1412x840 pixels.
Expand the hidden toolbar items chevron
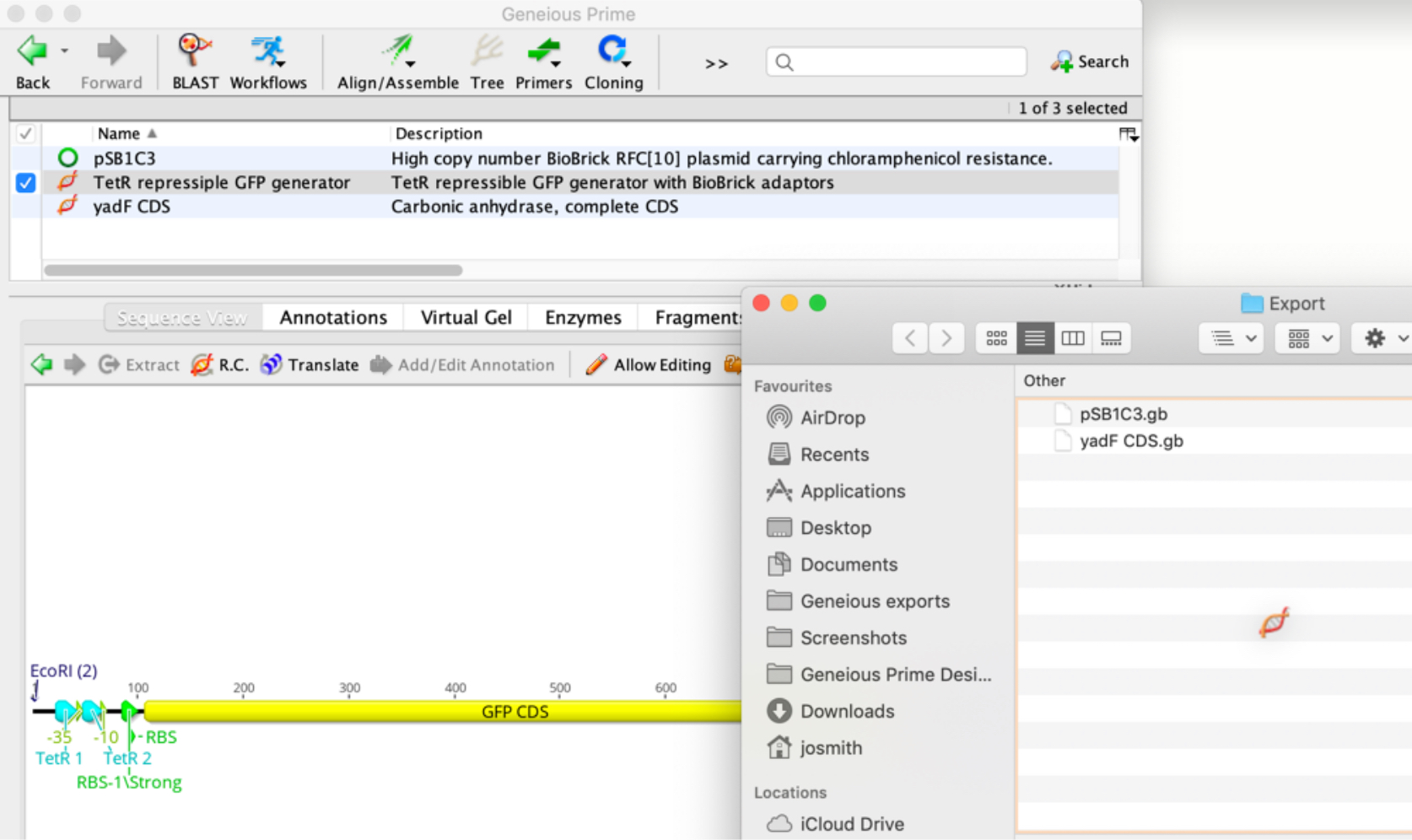point(716,63)
